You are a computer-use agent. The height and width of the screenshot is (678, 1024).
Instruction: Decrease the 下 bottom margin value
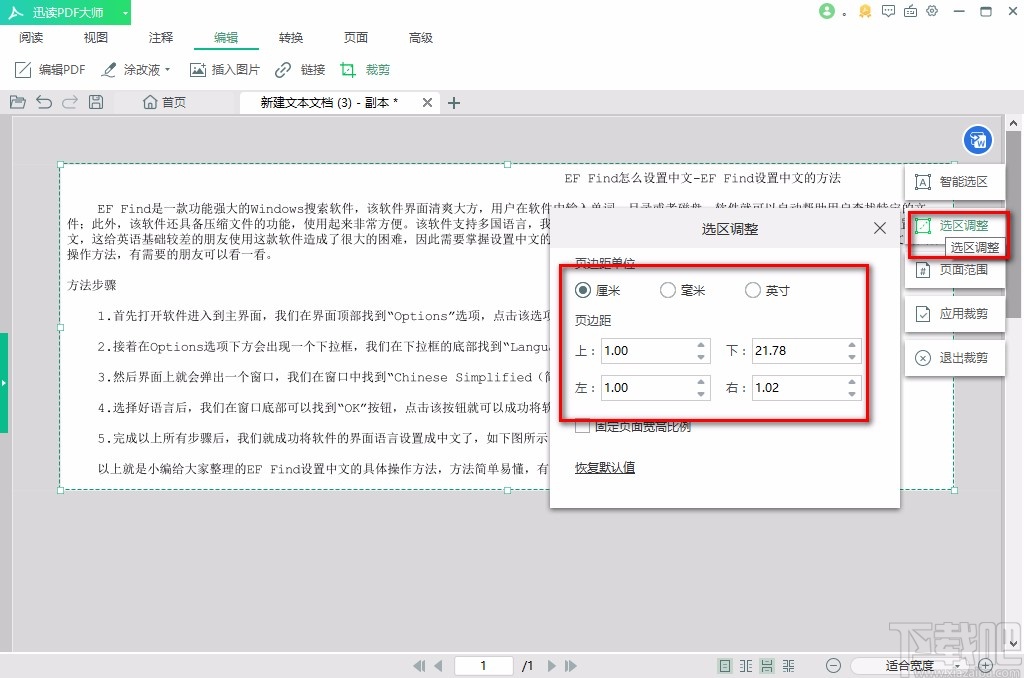852,357
